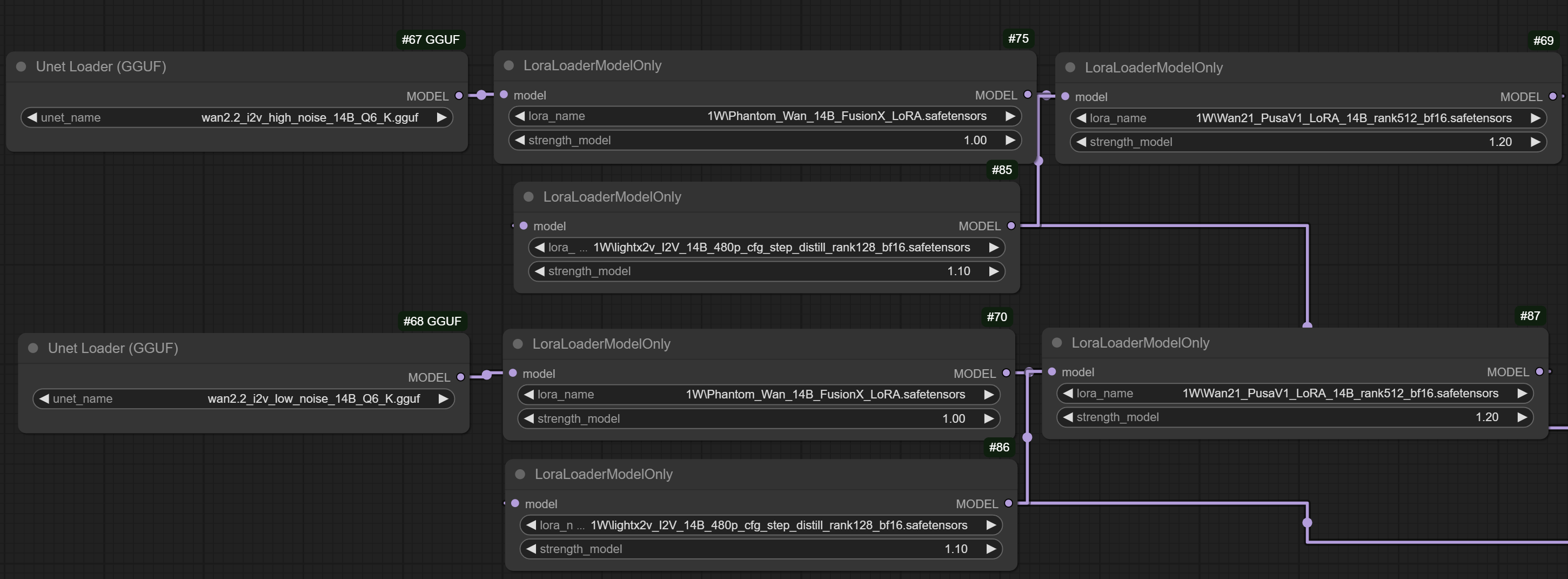Click model input socket of node #86
The image size is (1568, 579).
515,503
